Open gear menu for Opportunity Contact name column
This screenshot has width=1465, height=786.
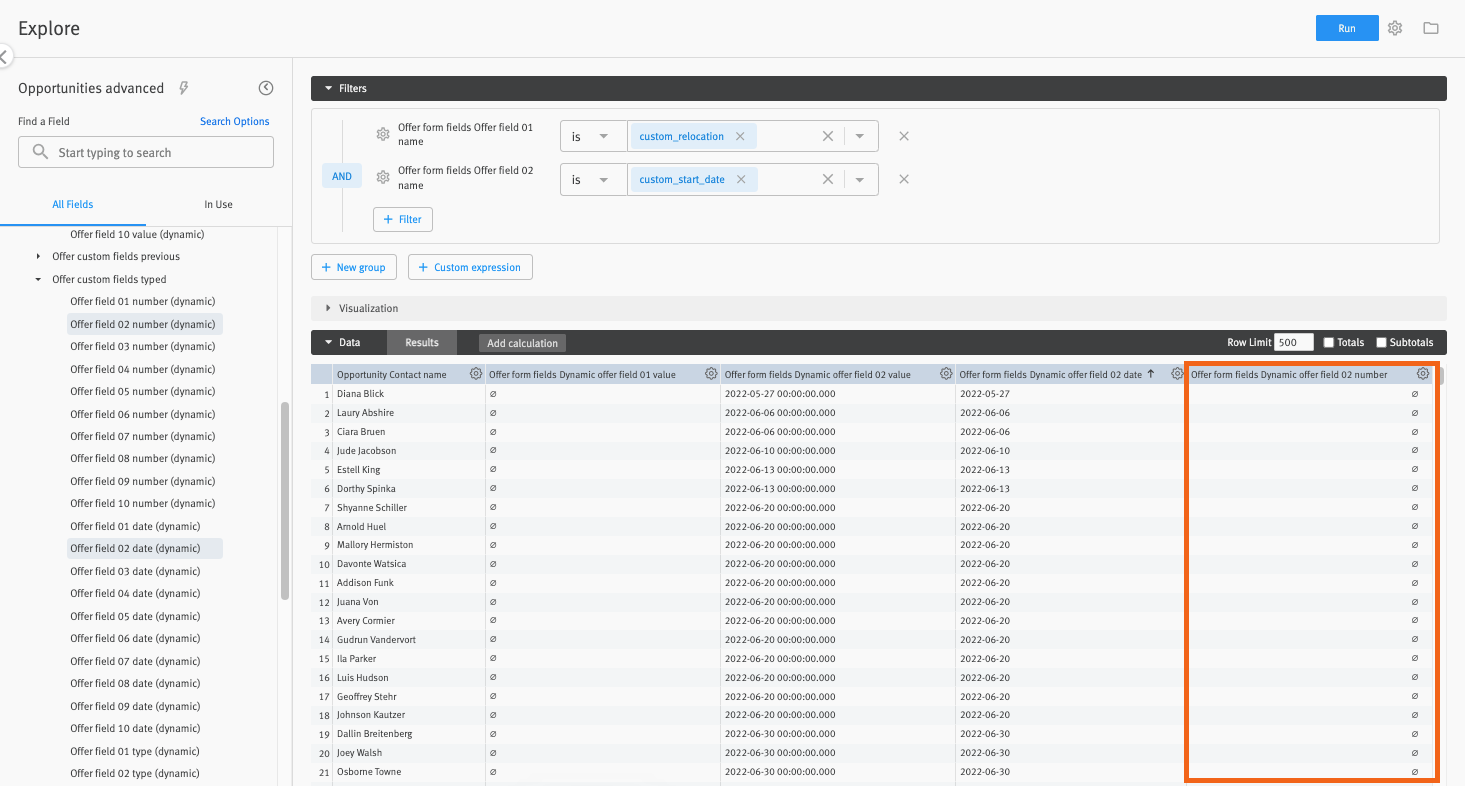click(476, 374)
